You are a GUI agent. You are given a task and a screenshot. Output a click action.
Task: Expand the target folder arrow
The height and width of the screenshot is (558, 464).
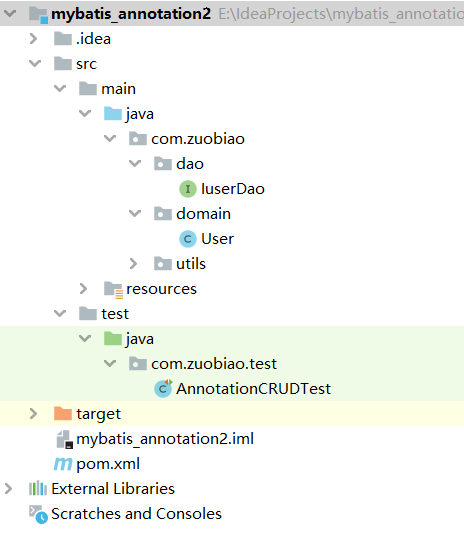tap(33, 414)
